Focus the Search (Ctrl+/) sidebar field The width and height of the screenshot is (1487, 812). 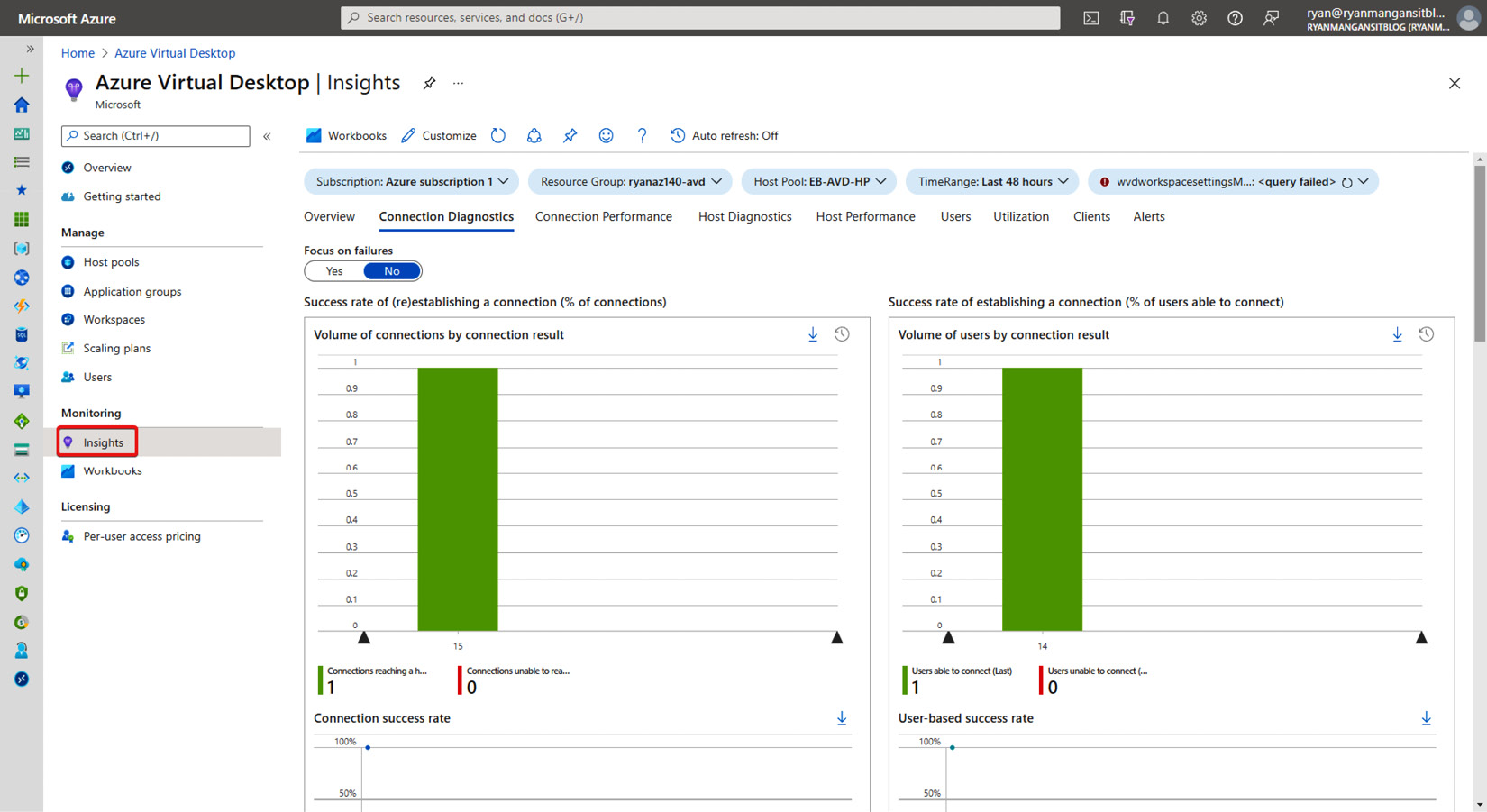pyautogui.click(x=155, y=135)
